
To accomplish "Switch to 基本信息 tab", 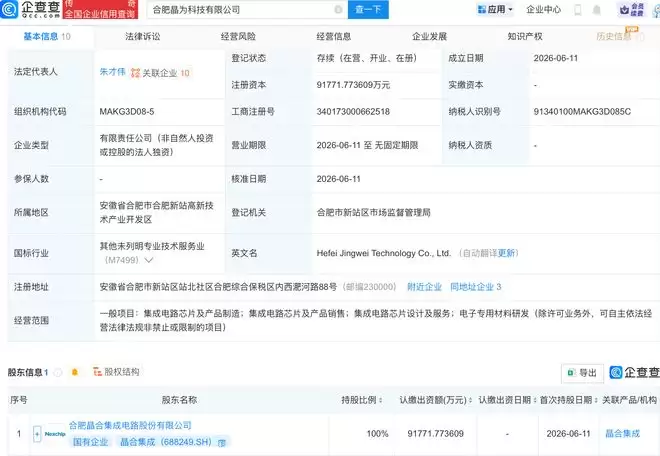I will click(47, 37).
